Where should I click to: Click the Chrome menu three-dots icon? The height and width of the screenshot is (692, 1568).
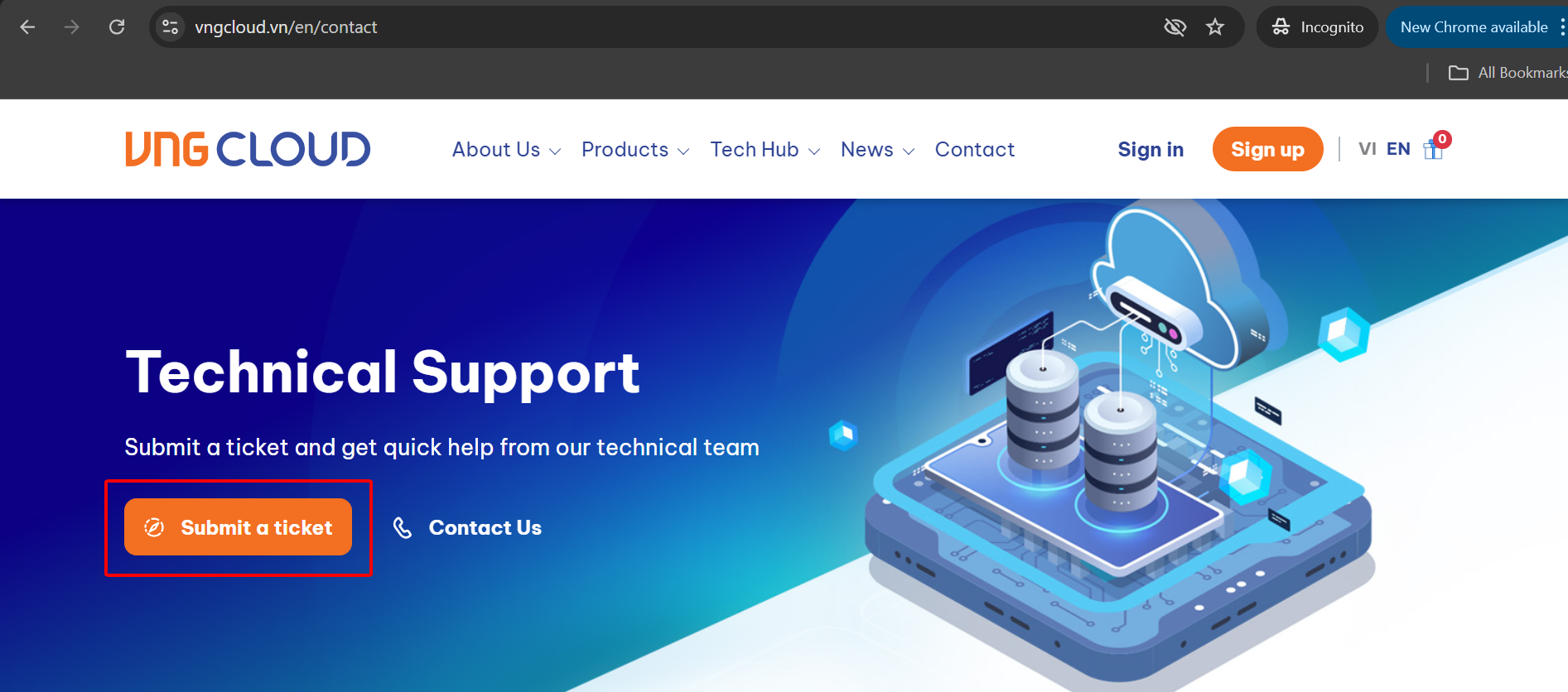[x=1562, y=27]
